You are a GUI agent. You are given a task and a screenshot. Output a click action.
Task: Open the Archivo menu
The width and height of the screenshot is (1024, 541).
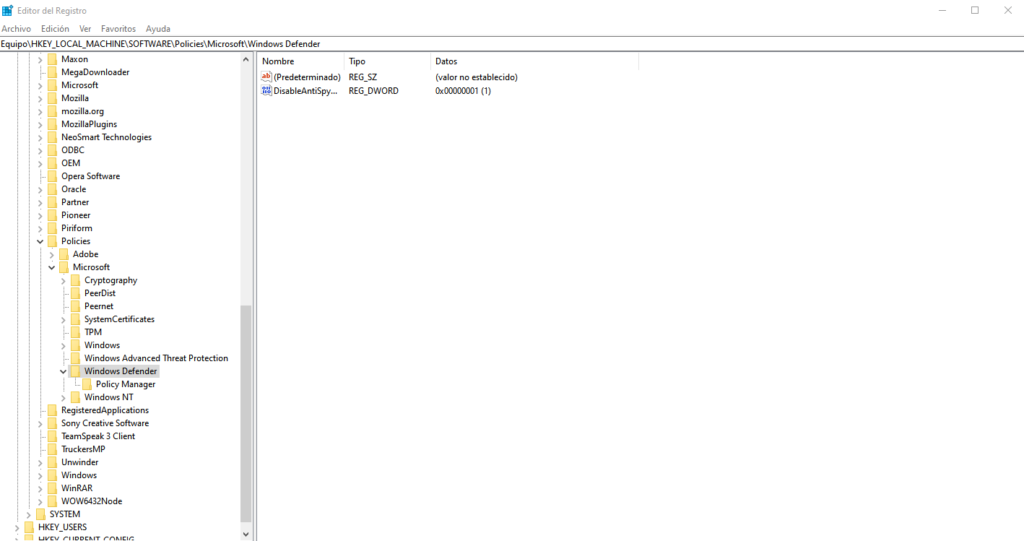click(x=16, y=29)
